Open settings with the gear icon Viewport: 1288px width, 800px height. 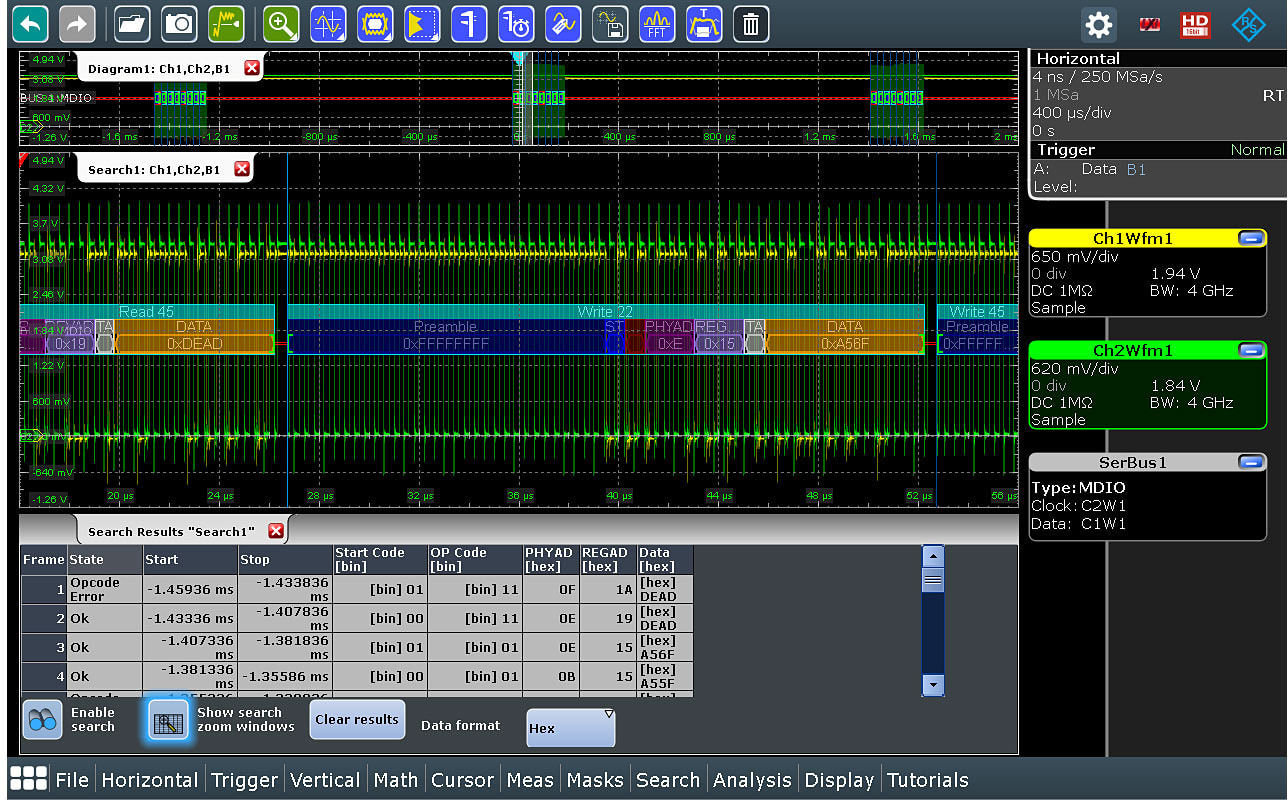[x=1099, y=25]
